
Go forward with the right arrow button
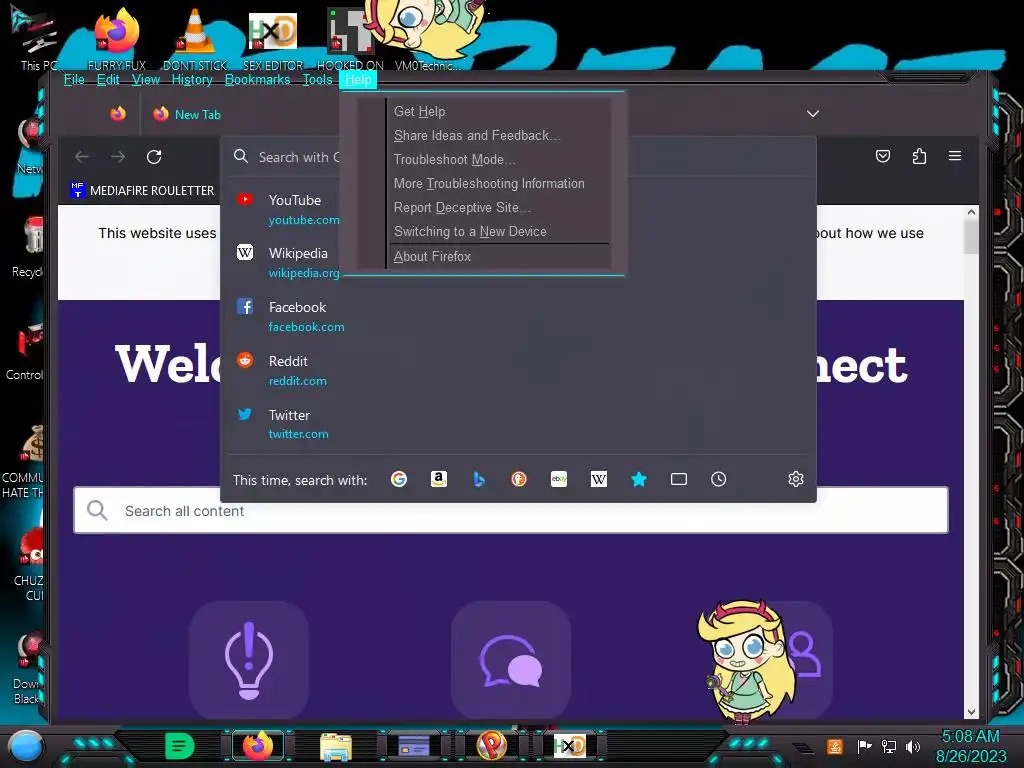[118, 157]
